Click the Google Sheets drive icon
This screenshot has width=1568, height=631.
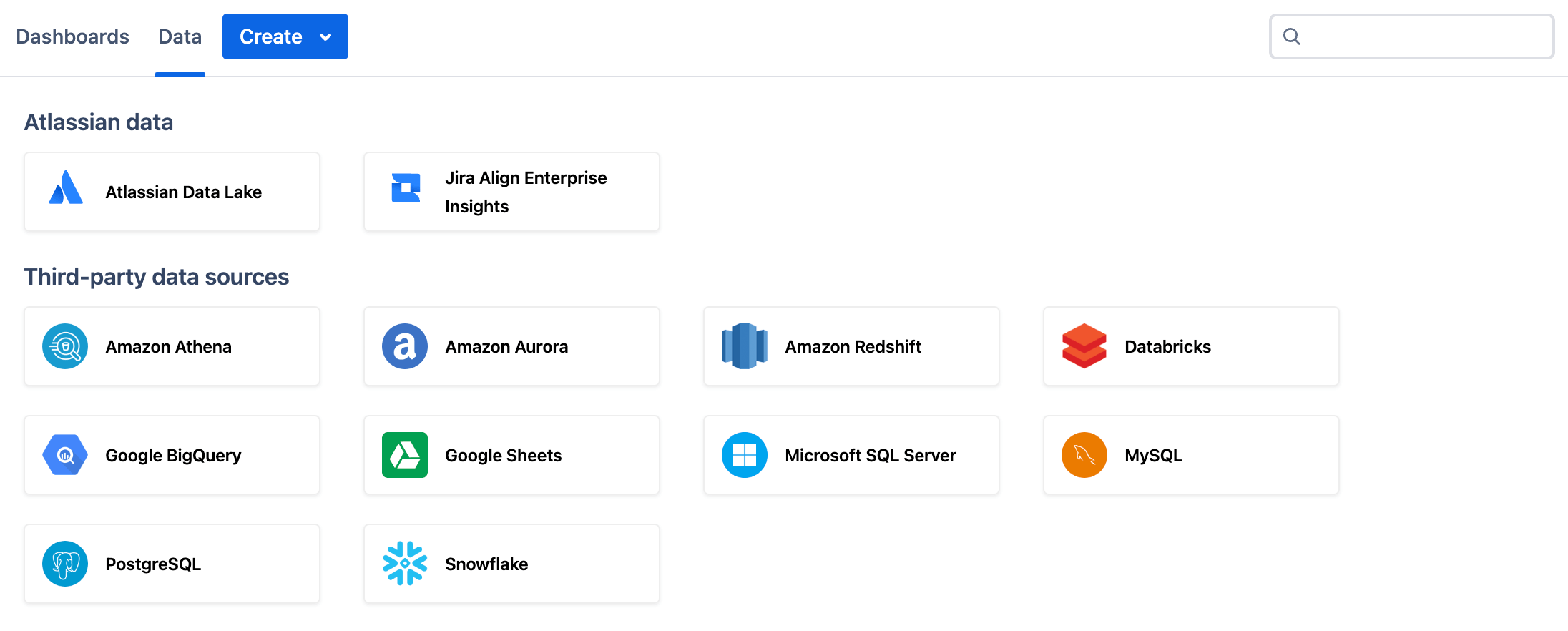pyautogui.click(x=405, y=455)
